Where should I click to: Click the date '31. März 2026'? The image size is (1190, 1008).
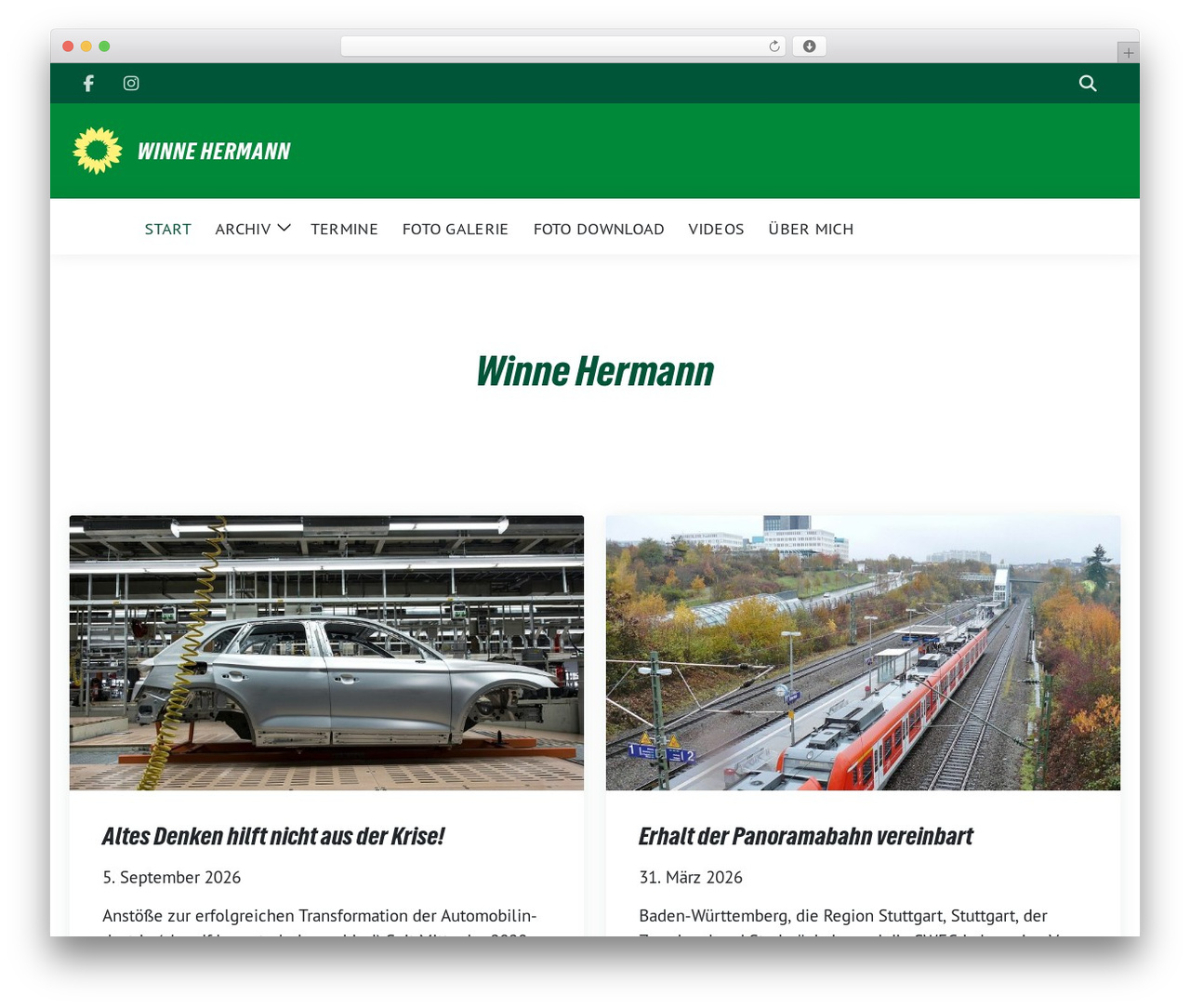coord(691,877)
